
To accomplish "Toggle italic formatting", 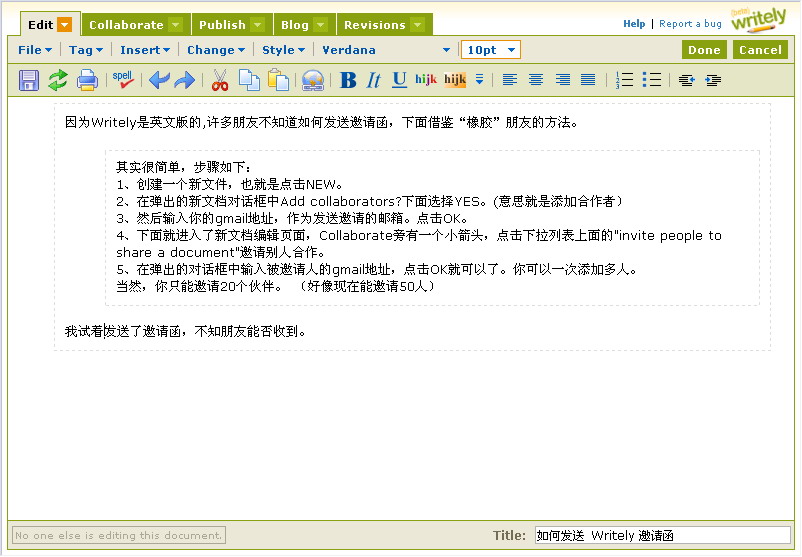I will pyautogui.click(x=374, y=80).
